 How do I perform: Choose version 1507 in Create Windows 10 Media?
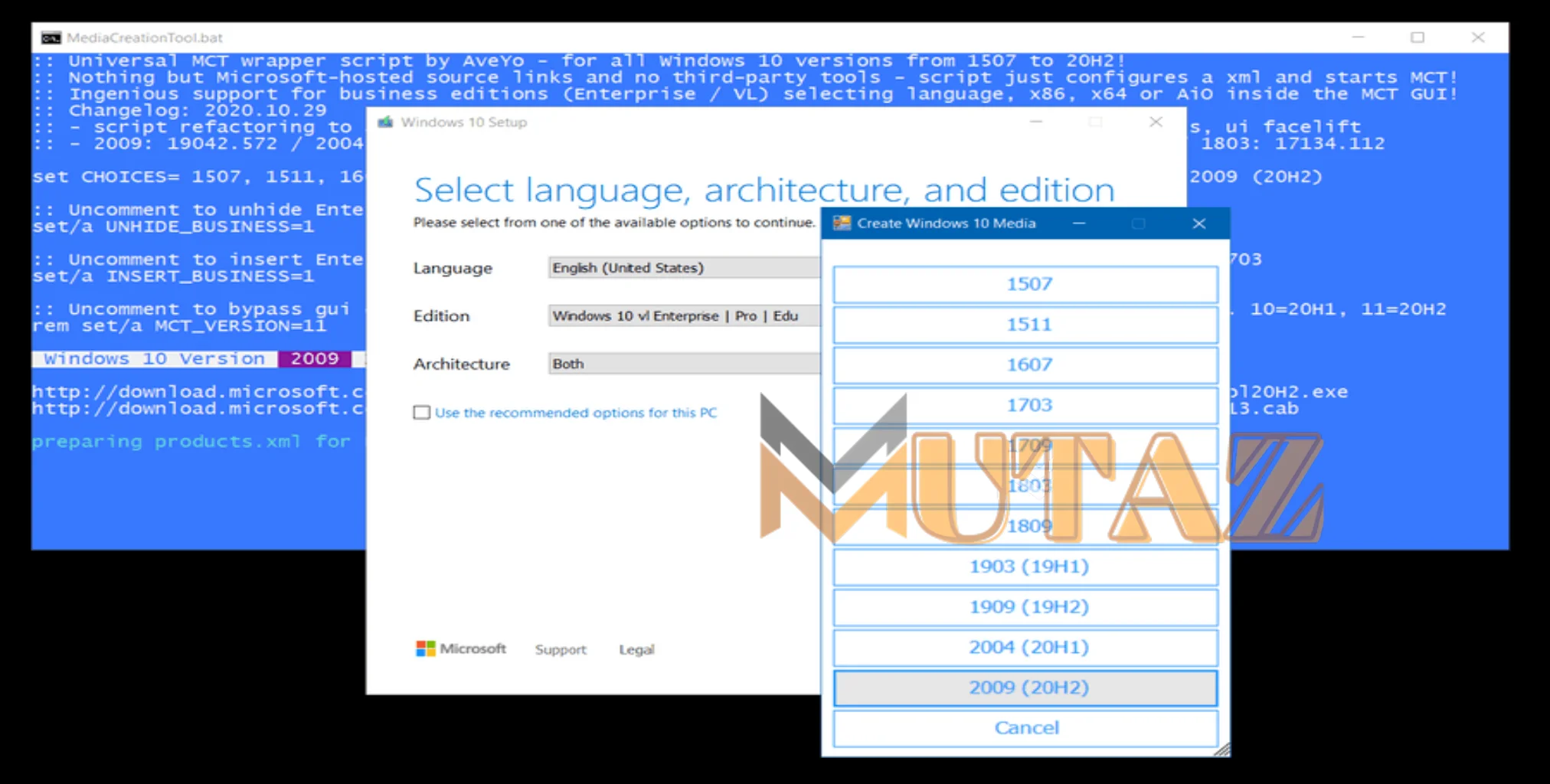(1025, 284)
